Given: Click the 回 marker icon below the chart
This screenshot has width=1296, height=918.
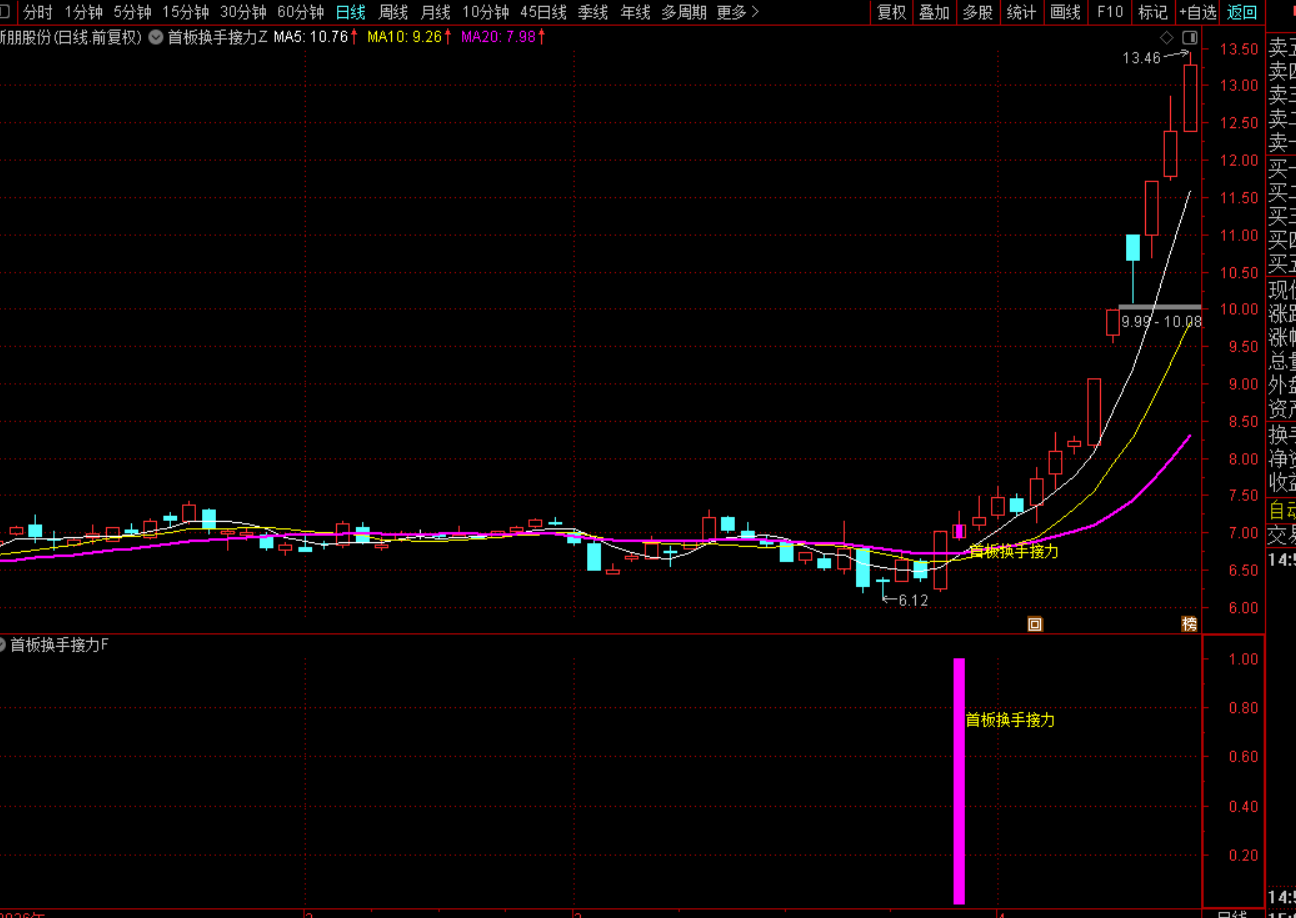Looking at the screenshot, I should [x=1035, y=624].
